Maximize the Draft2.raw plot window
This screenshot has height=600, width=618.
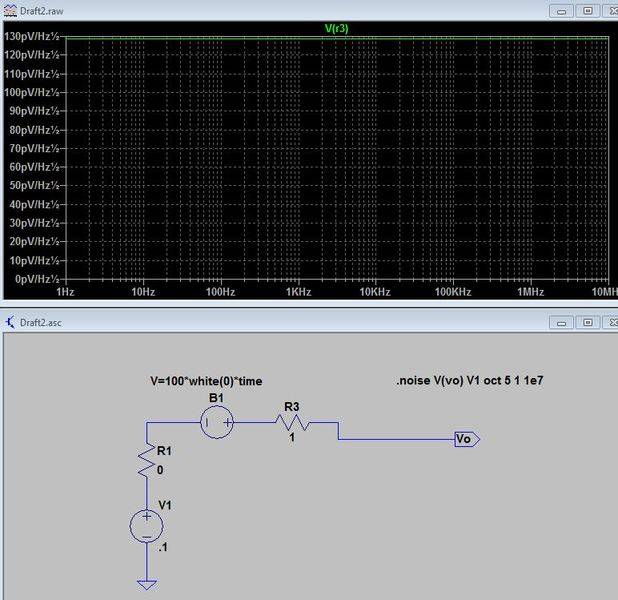tap(587, 11)
